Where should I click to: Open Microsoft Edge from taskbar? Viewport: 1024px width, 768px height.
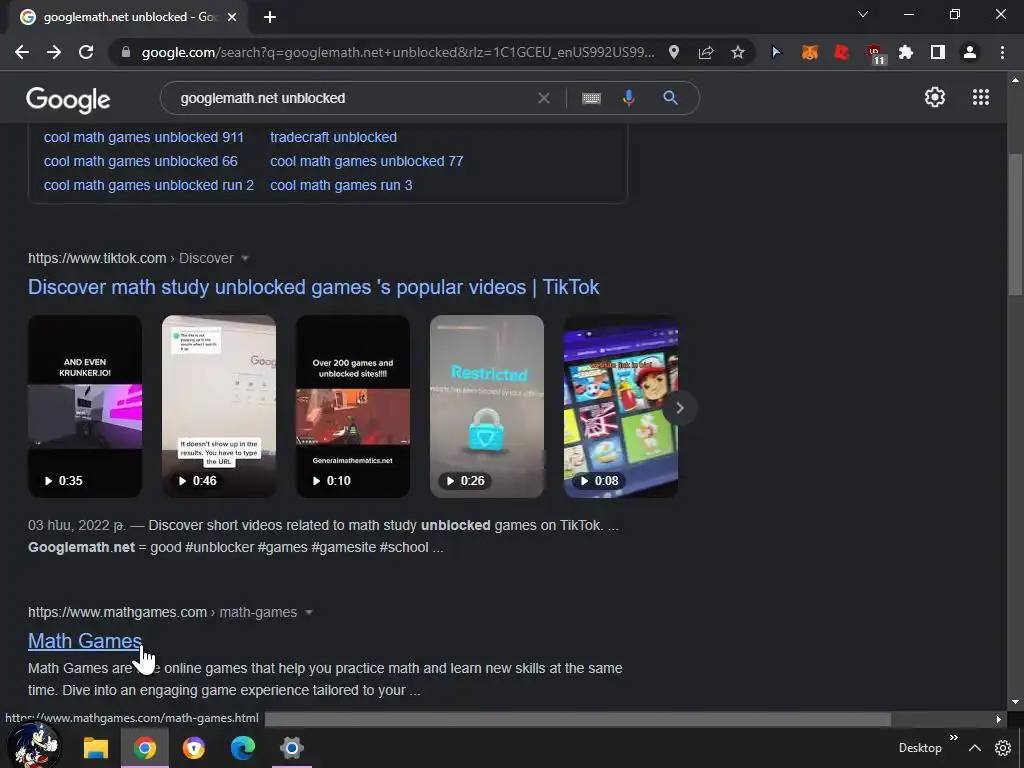point(242,748)
